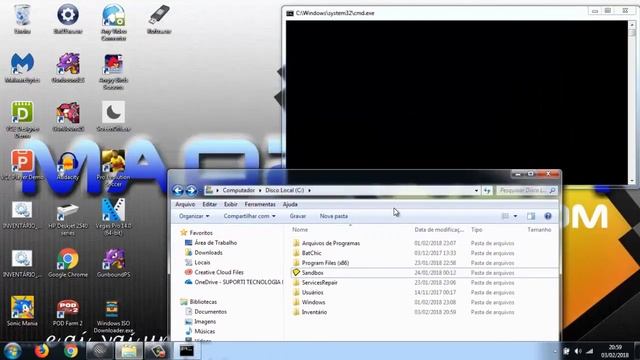
Task: Open the Windows Start orb
Action: (12, 351)
